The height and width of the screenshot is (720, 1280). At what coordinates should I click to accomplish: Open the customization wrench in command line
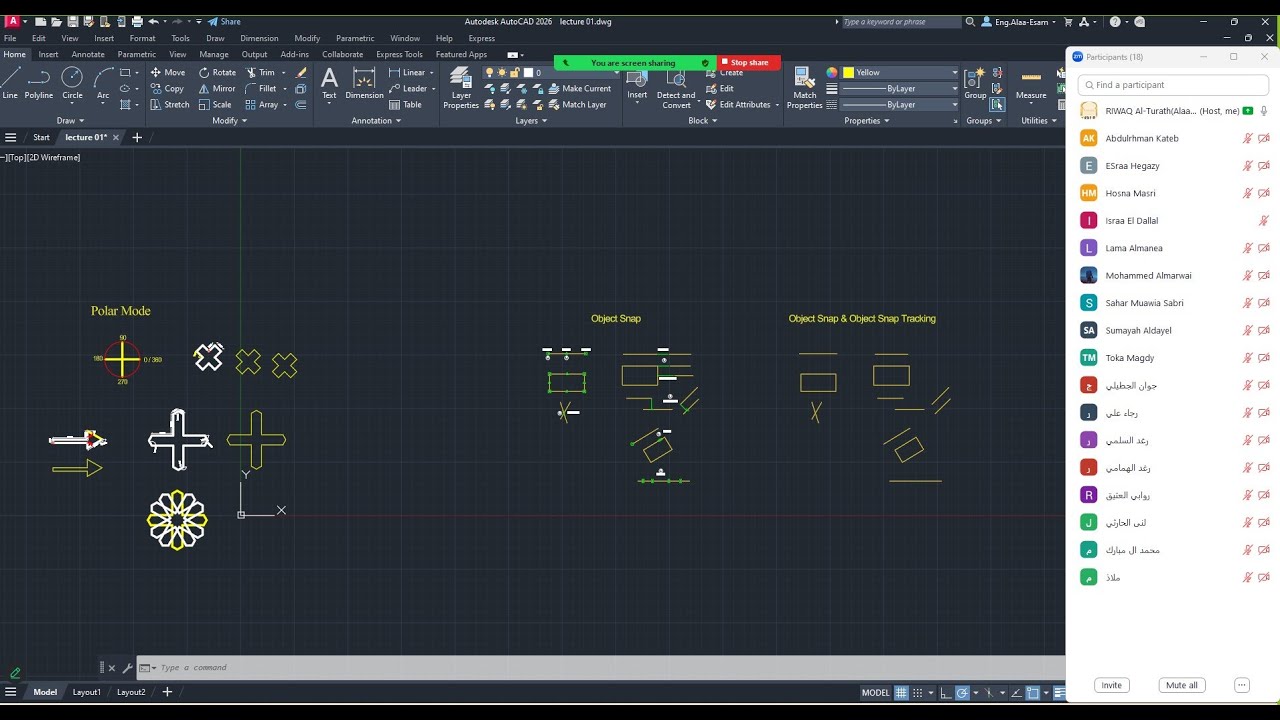[x=127, y=668]
